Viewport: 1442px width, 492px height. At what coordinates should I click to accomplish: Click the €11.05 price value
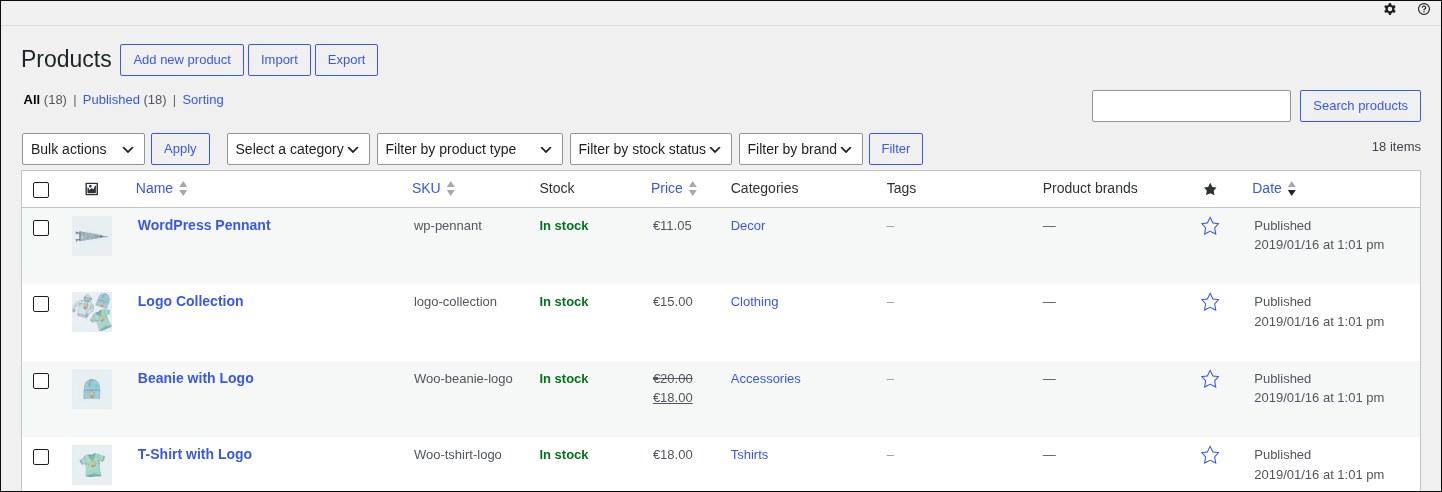(672, 226)
